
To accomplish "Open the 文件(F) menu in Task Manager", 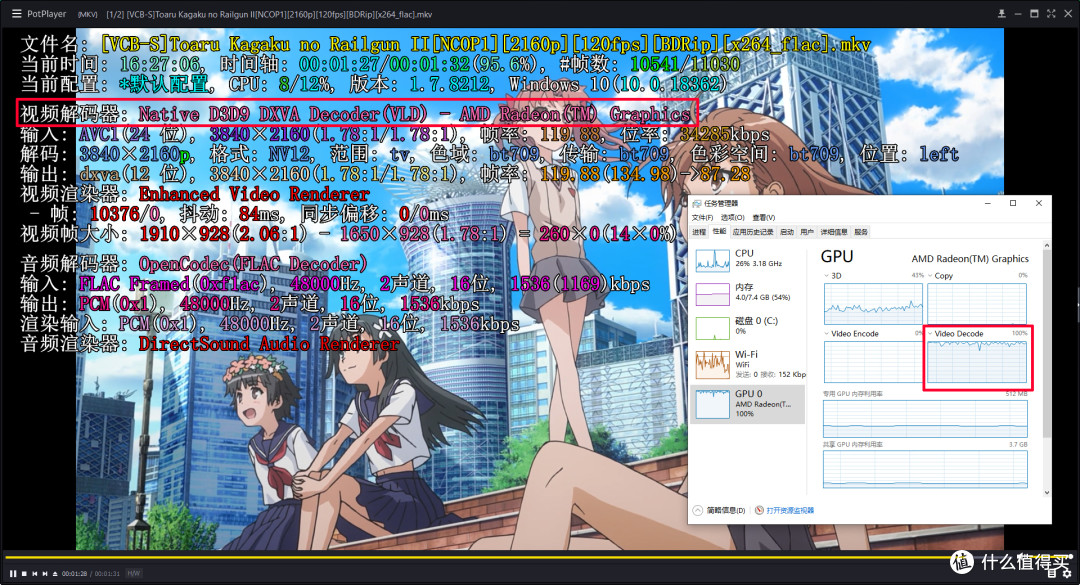I will click(x=702, y=218).
